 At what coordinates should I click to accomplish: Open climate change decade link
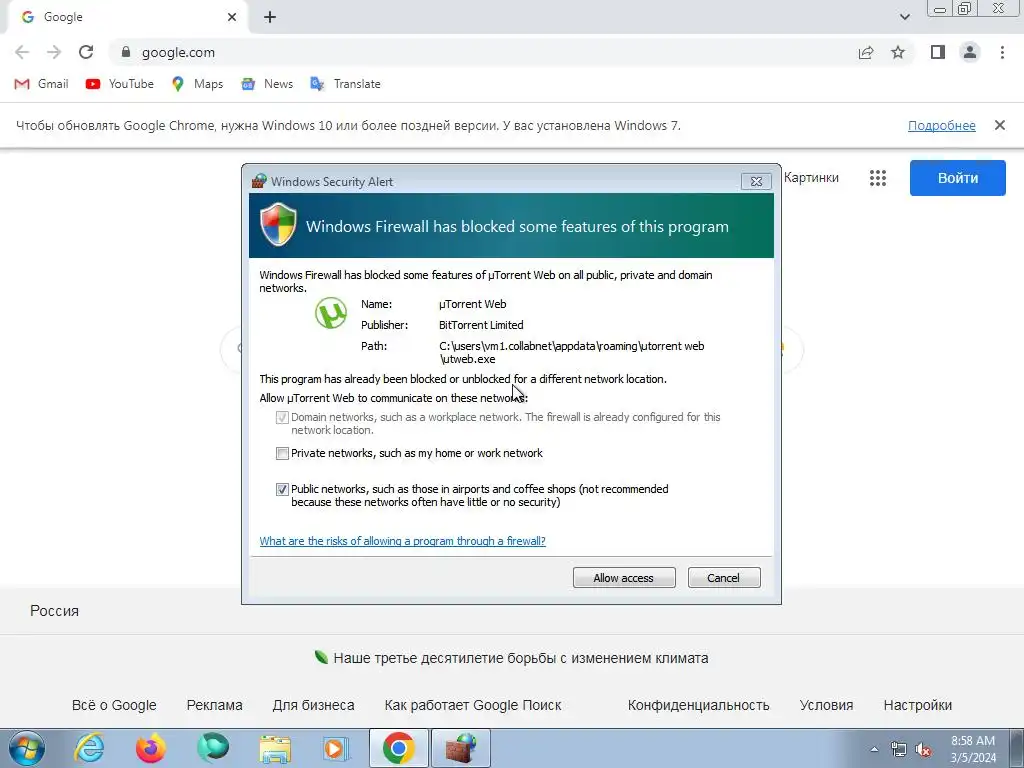coord(520,658)
